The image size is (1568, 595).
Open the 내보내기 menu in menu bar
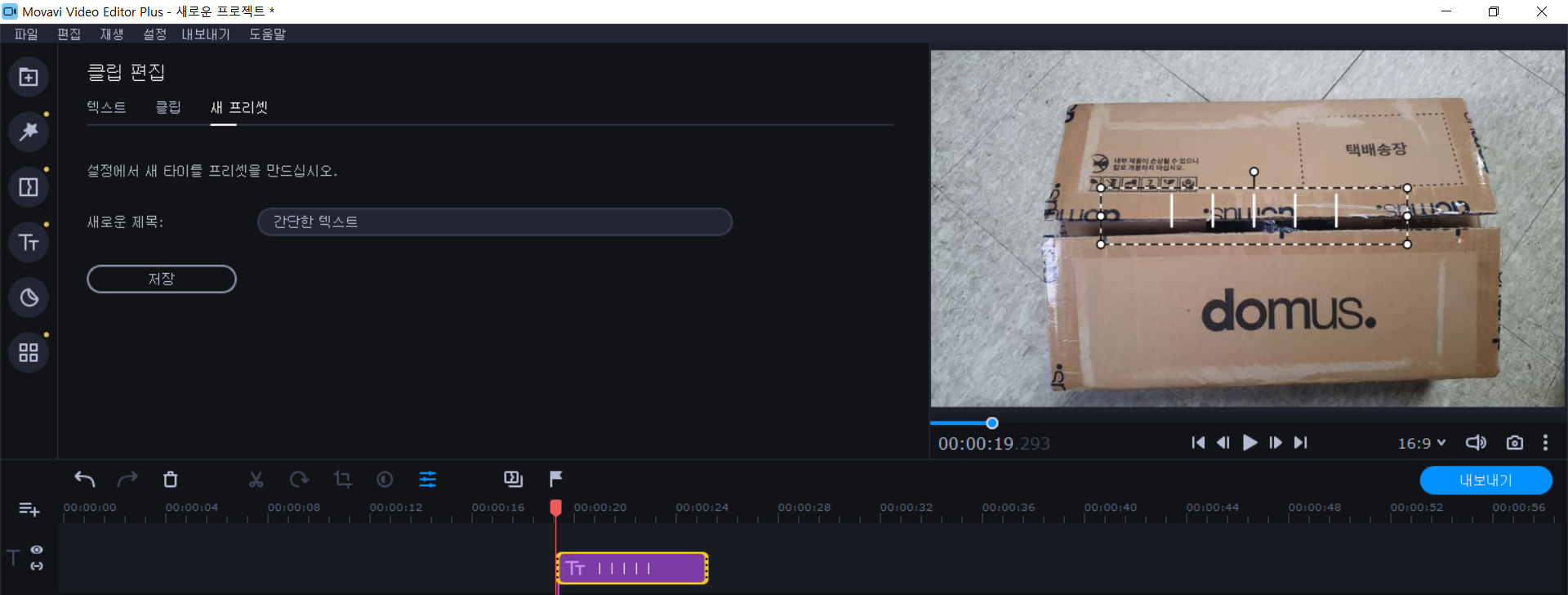coord(206,34)
